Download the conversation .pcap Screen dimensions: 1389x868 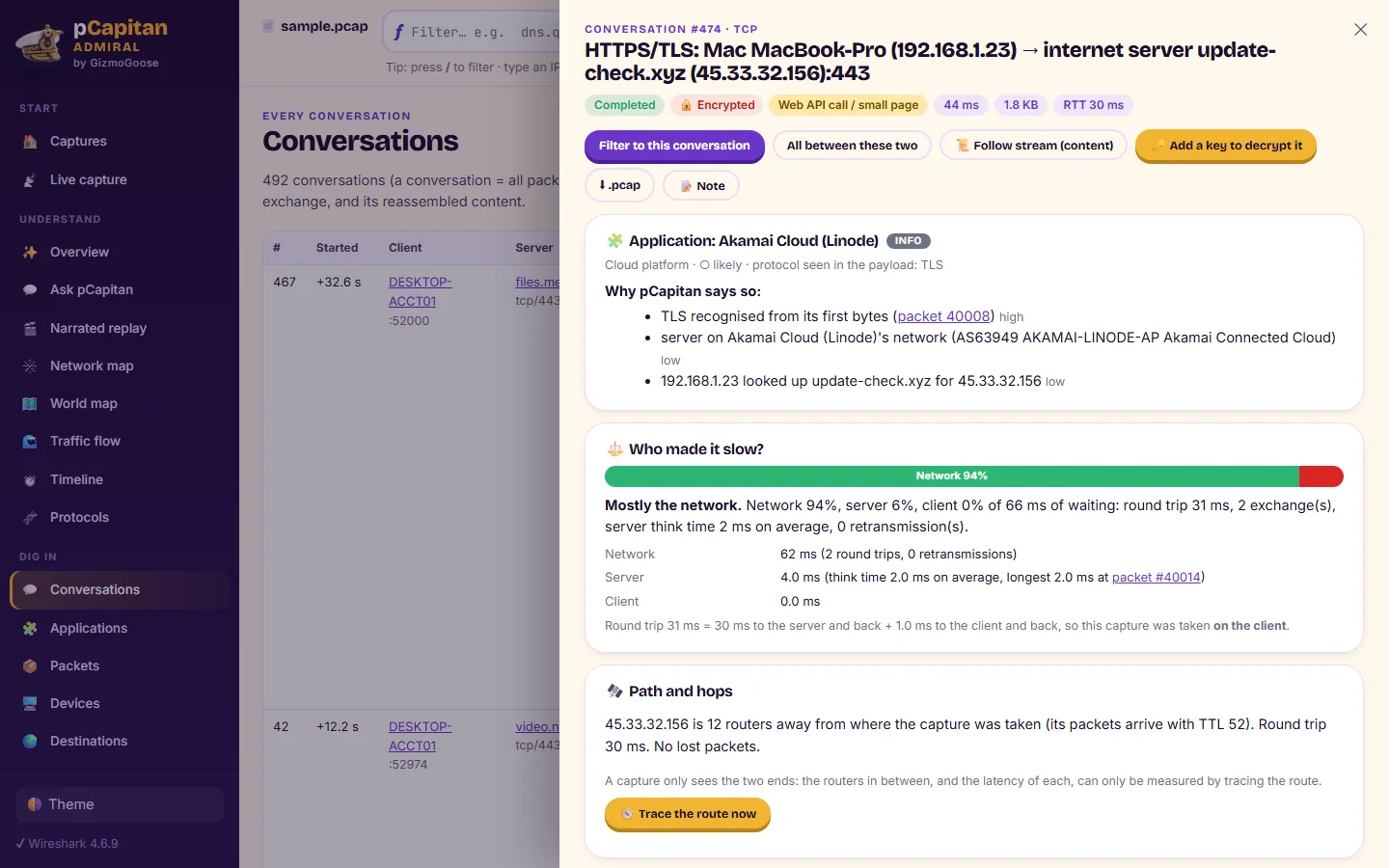pyautogui.click(x=619, y=185)
